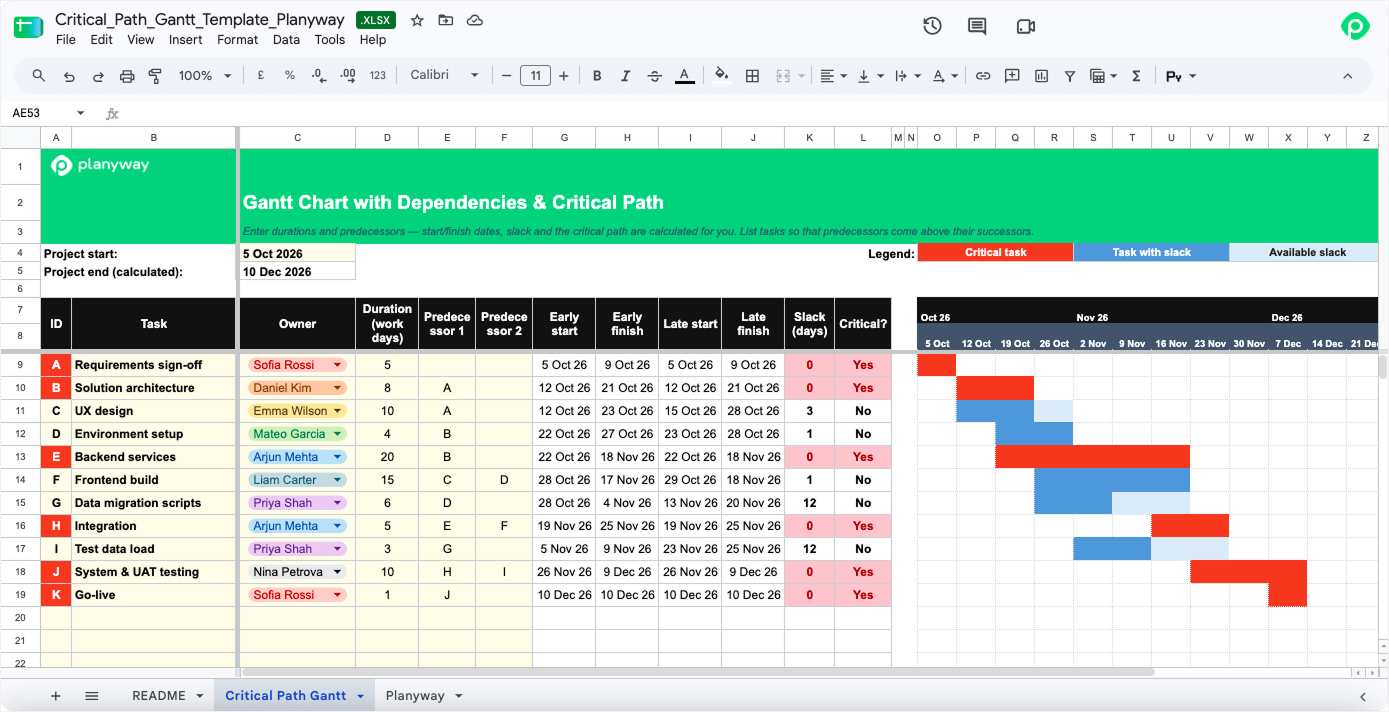Open the zoom 100% dropdown
The height and width of the screenshot is (712, 1389).
pos(205,76)
